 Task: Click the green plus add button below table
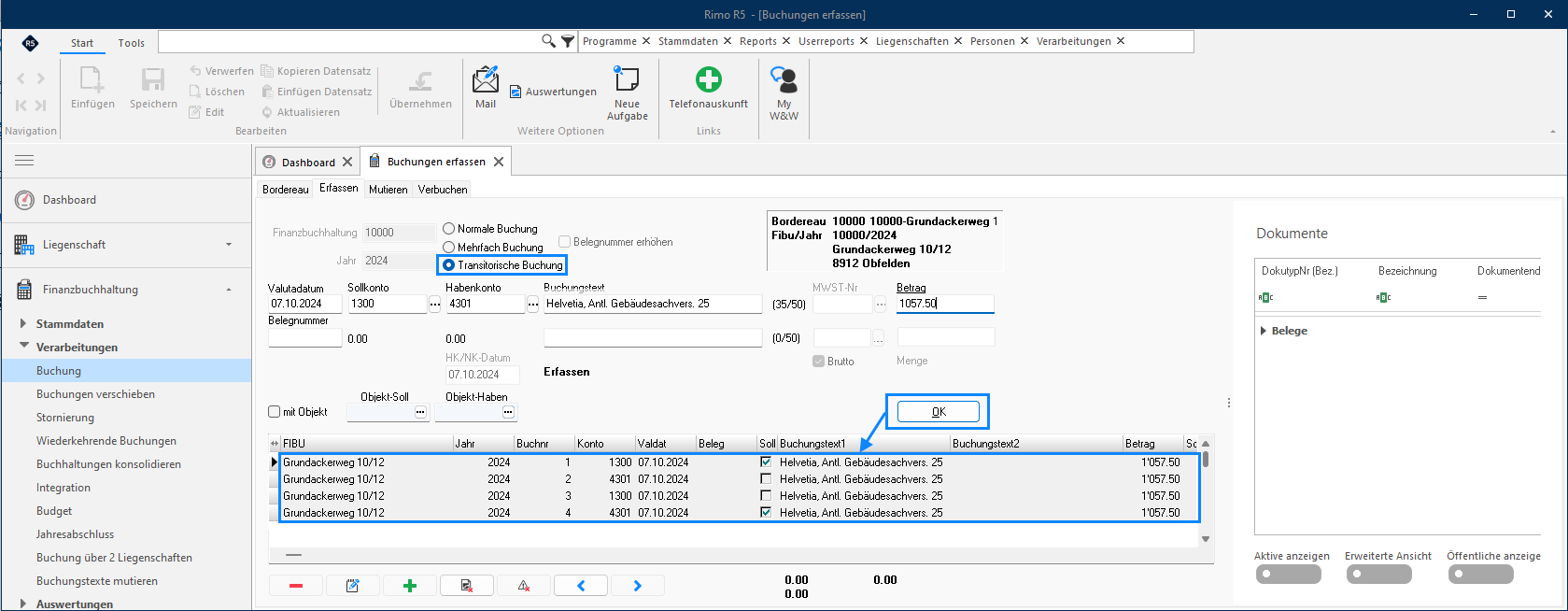point(410,586)
